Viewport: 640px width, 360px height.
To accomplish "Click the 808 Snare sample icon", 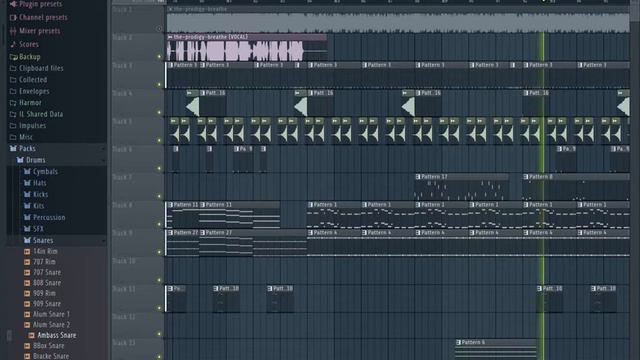I will coord(27,283).
